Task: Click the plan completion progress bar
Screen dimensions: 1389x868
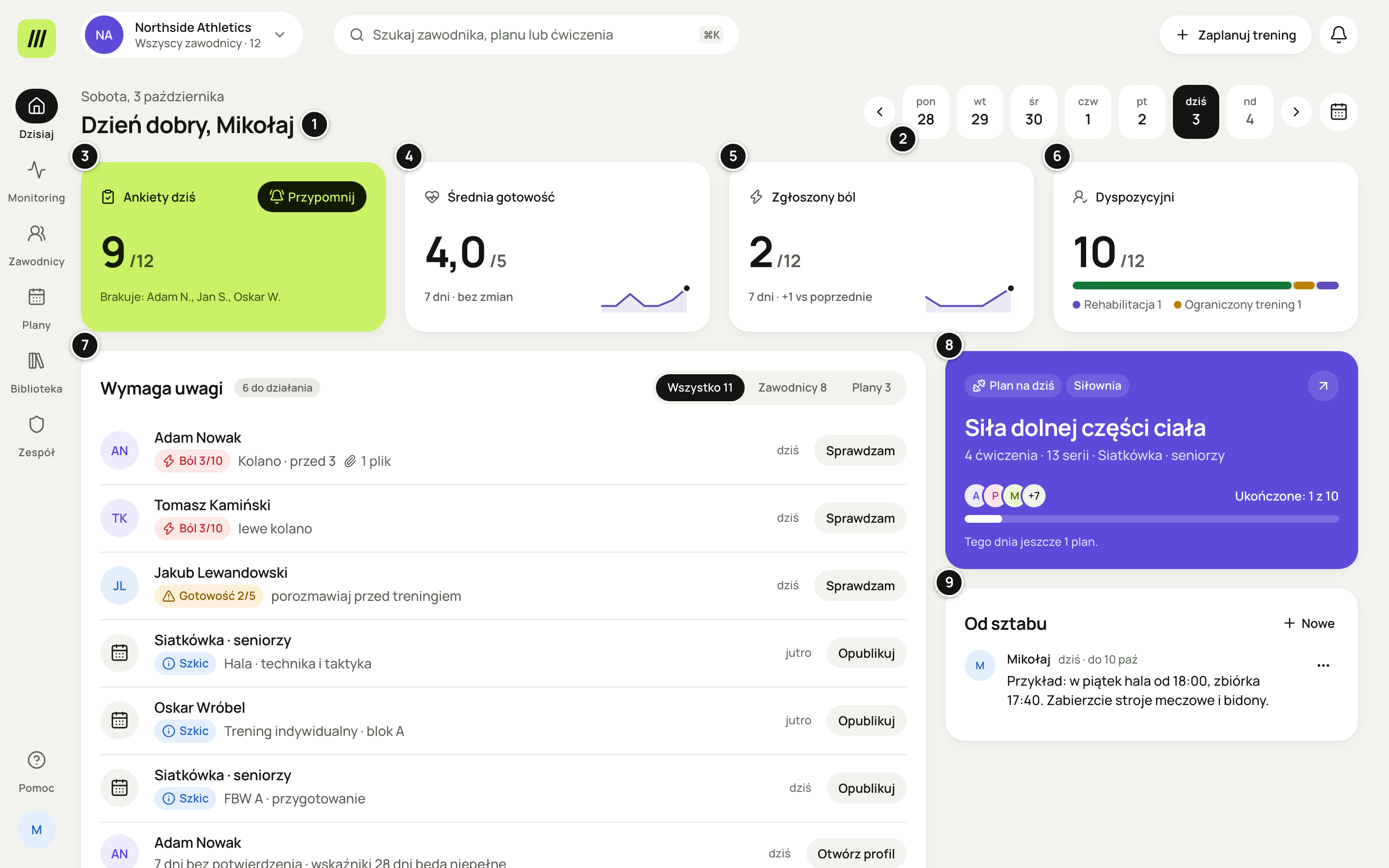Action: [1151, 519]
